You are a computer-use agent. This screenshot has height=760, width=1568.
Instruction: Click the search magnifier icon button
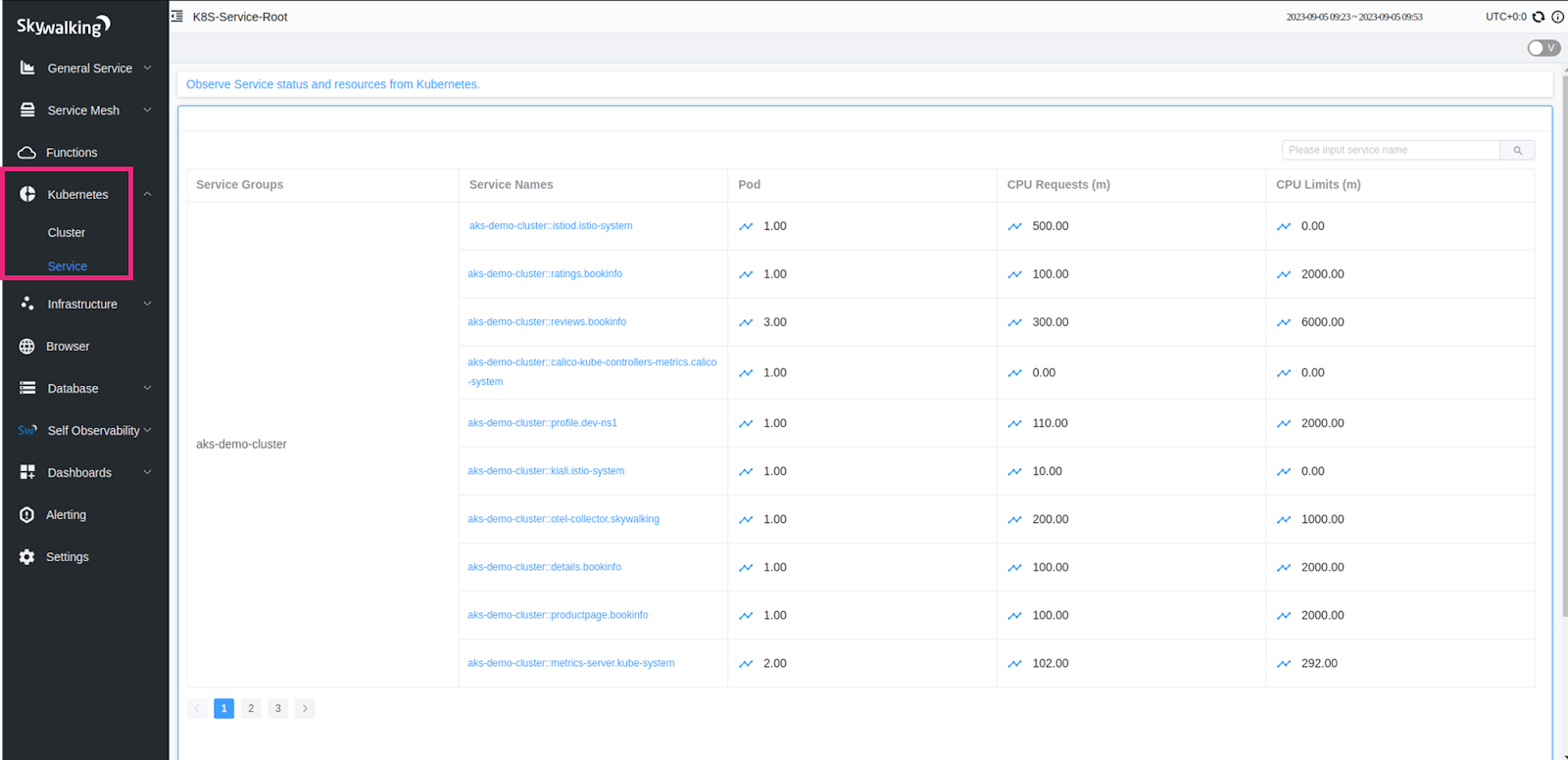pyautogui.click(x=1517, y=150)
